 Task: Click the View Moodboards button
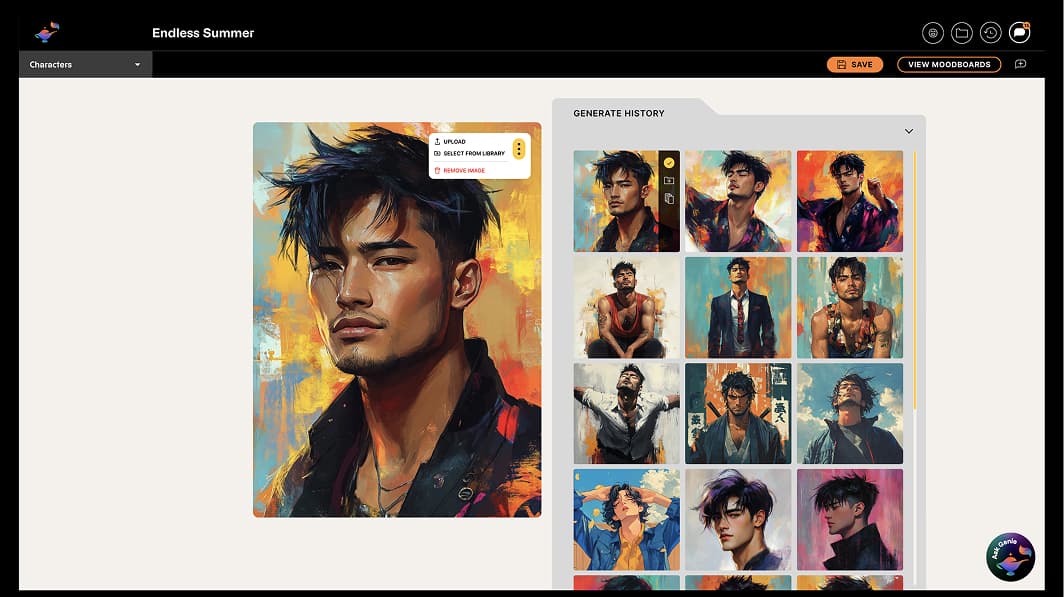[949, 64]
